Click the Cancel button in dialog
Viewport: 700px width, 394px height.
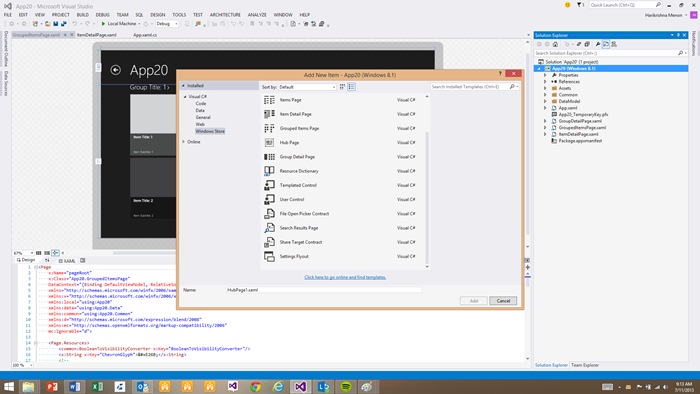tap(503, 301)
